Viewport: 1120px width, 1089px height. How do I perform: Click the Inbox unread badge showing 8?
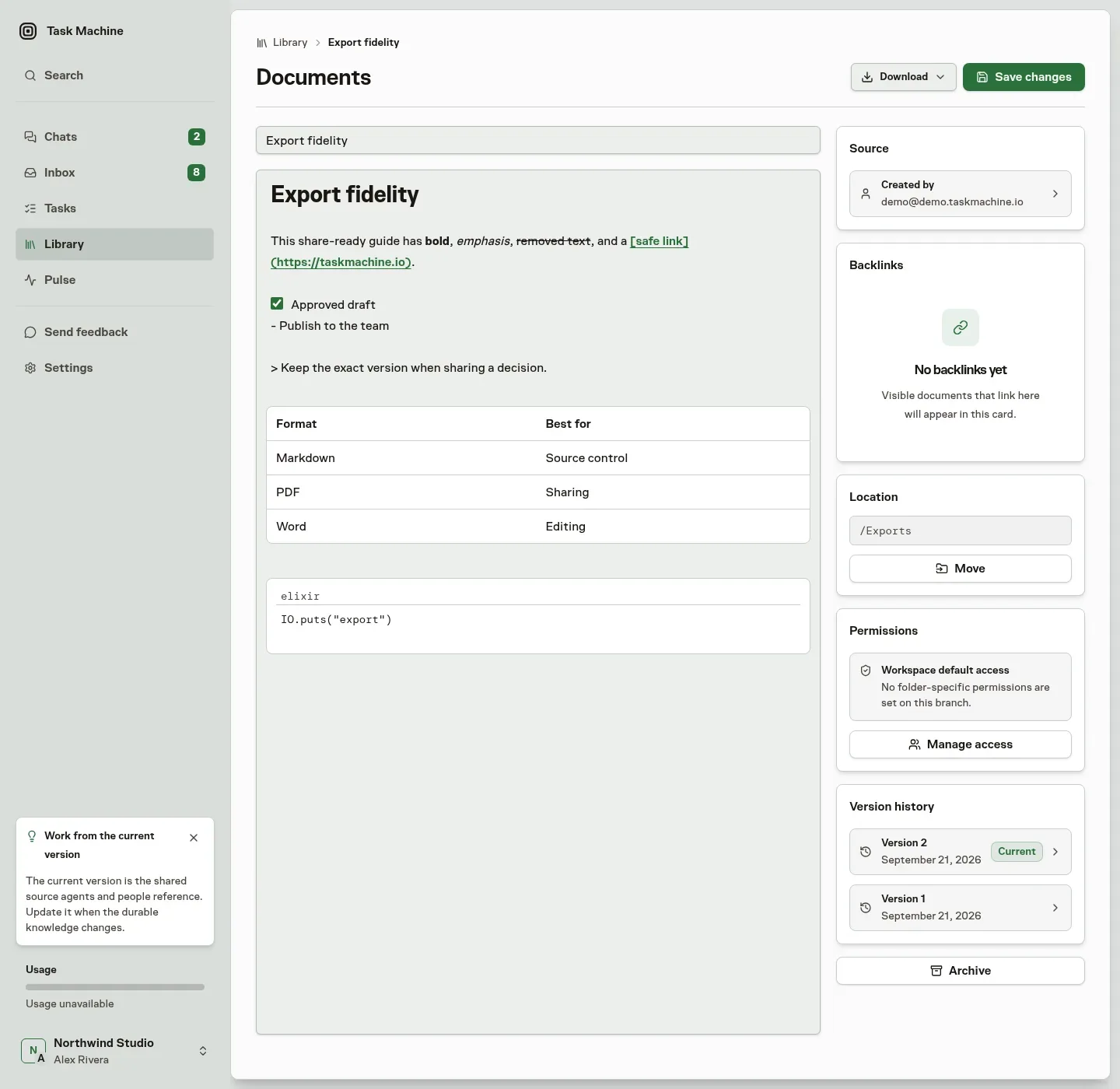197,173
